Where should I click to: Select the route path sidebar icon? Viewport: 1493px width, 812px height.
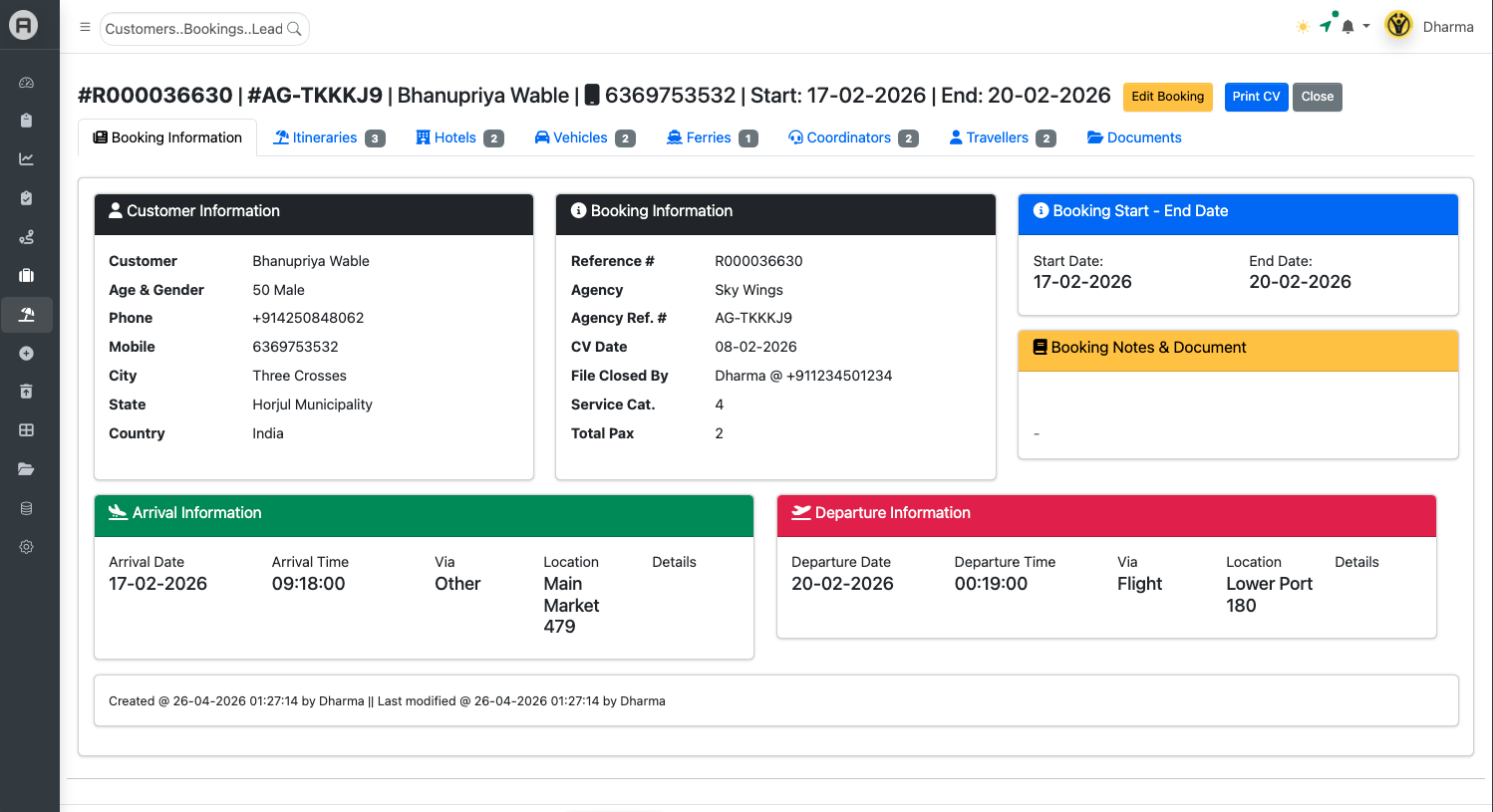[x=27, y=237]
